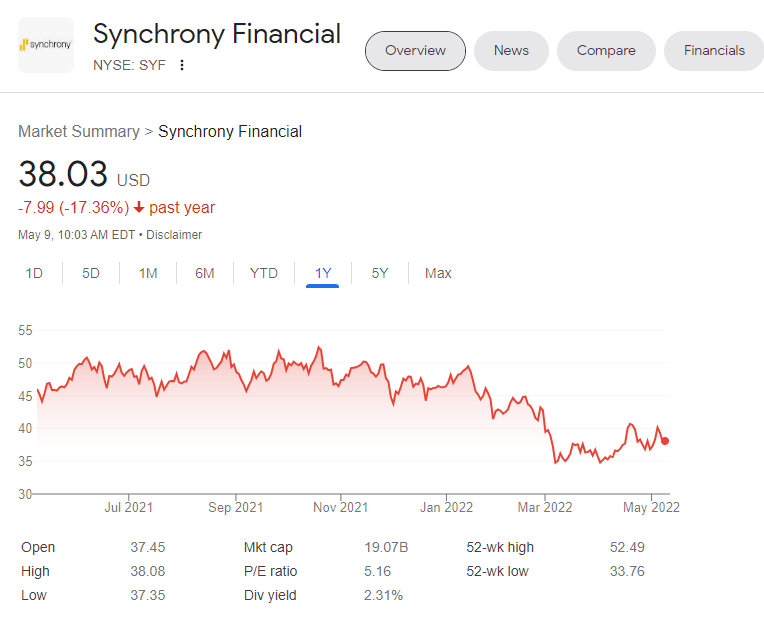This screenshot has height=621, width=764.
Task: Click the High value 38.08
Action: tap(148, 571)
